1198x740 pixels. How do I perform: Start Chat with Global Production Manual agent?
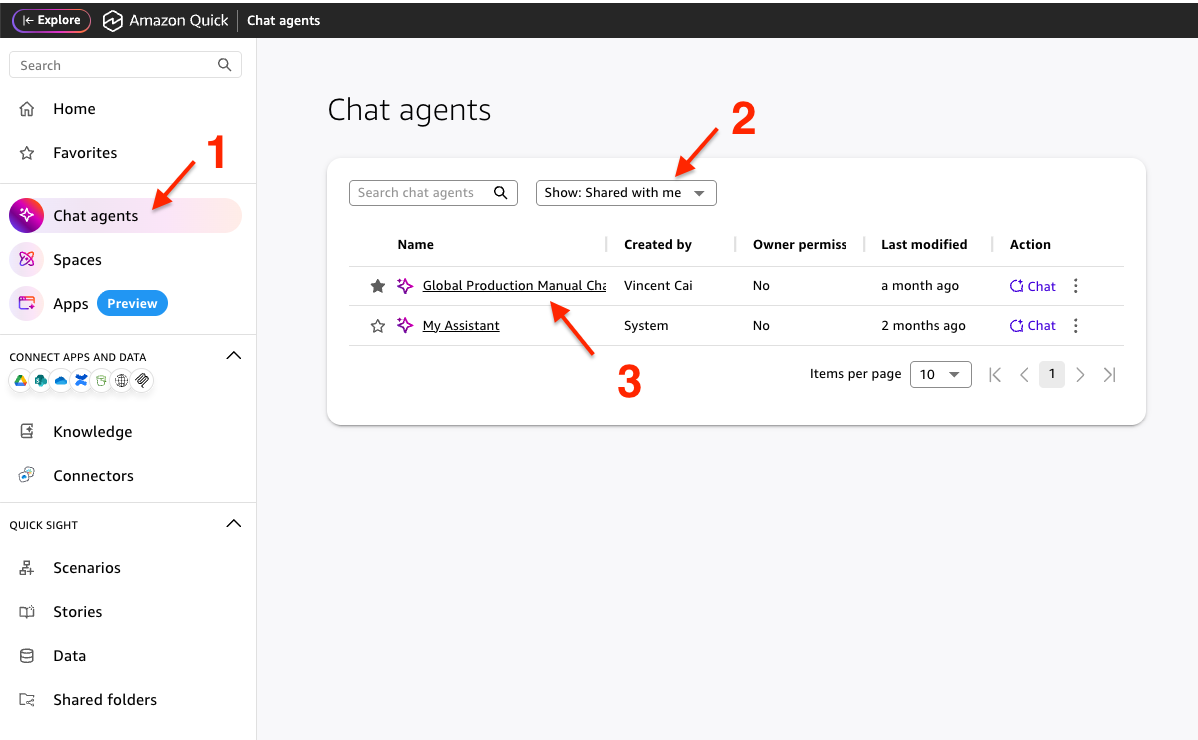1032,286
